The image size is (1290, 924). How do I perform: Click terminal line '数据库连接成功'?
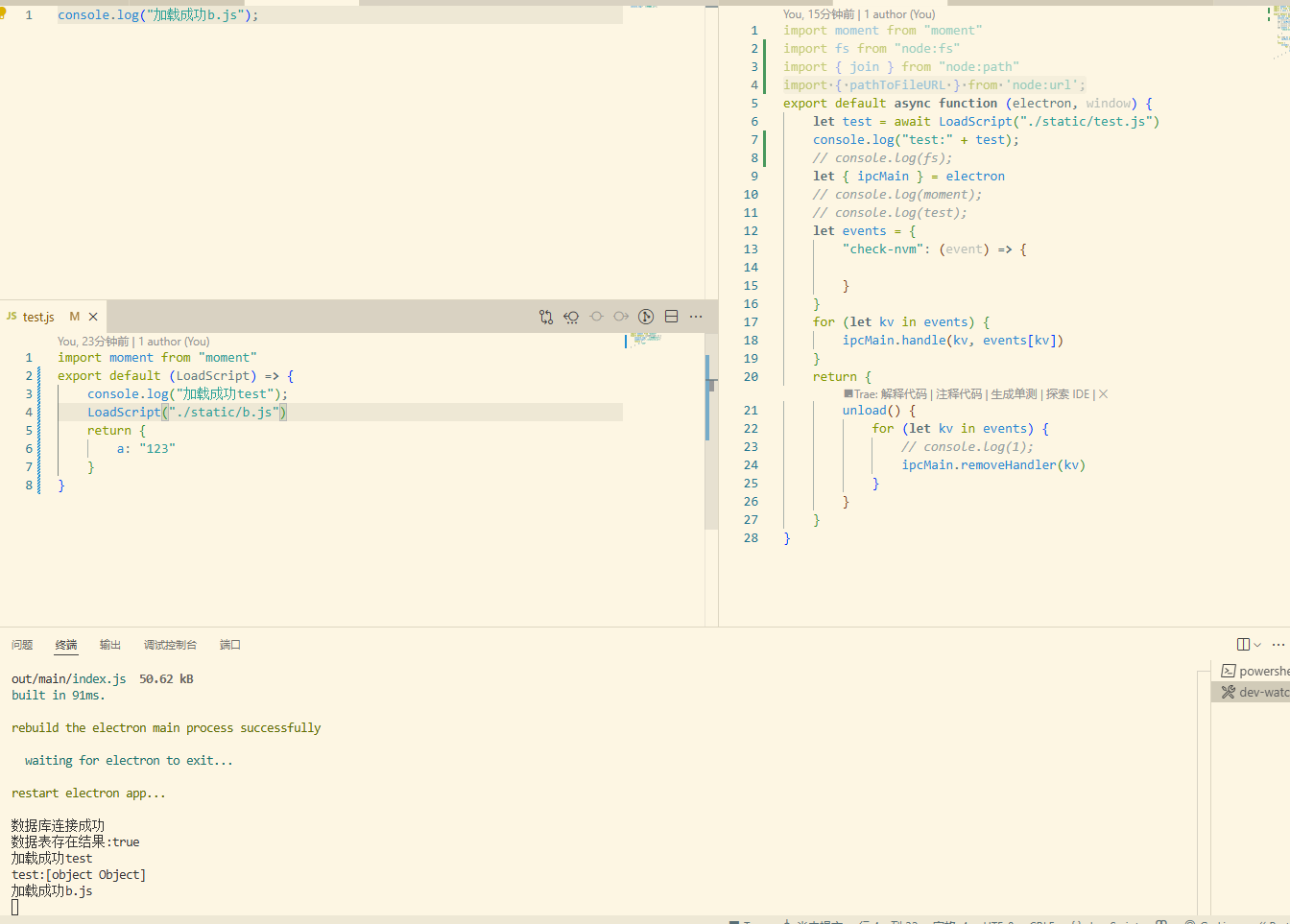58,826
